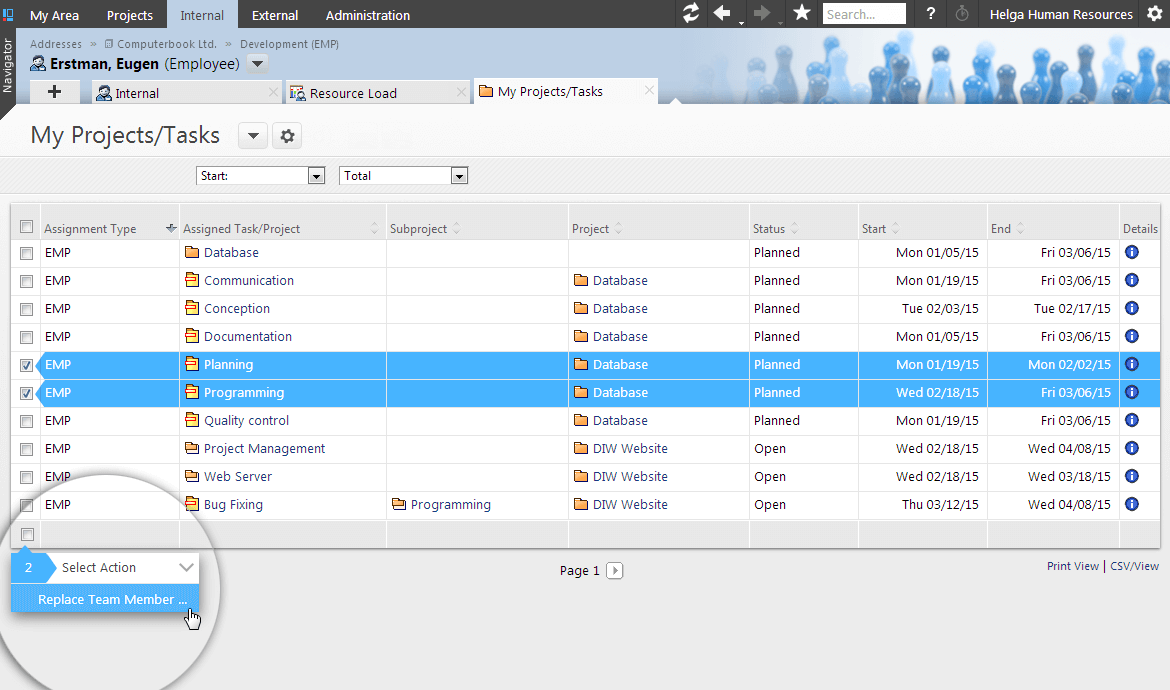Screen dimensions: 1170x690
Task: Open details info icon for Project Management row
Action: 1132,448
